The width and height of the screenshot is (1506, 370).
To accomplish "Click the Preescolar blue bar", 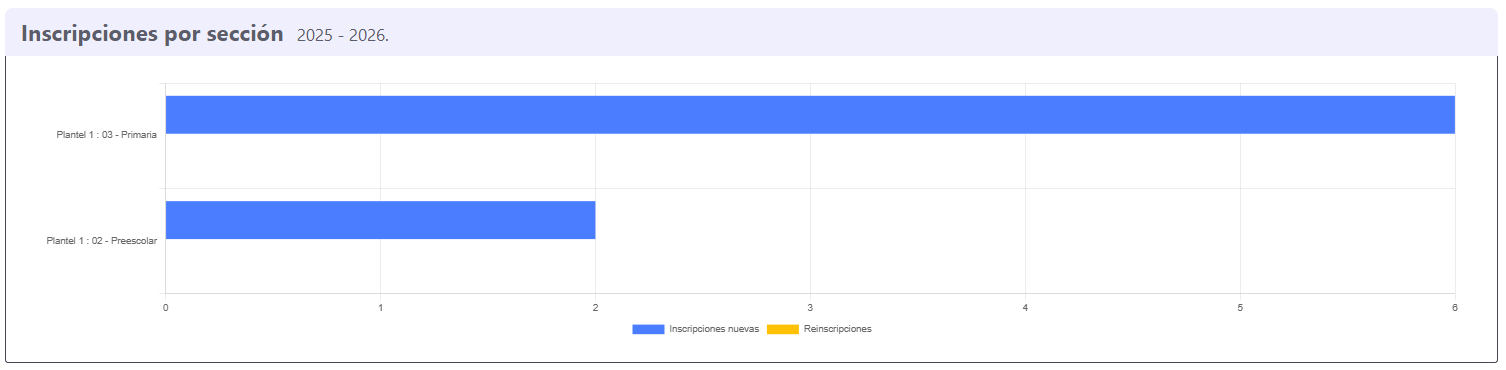I will (x=380, y=220).
